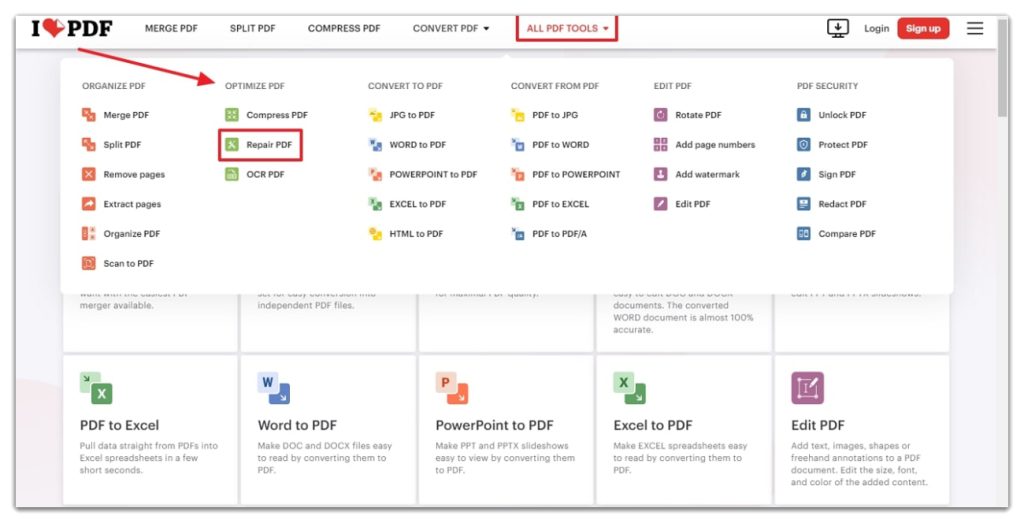Click the PDF to PDF/A icon

tap(518, 234)
